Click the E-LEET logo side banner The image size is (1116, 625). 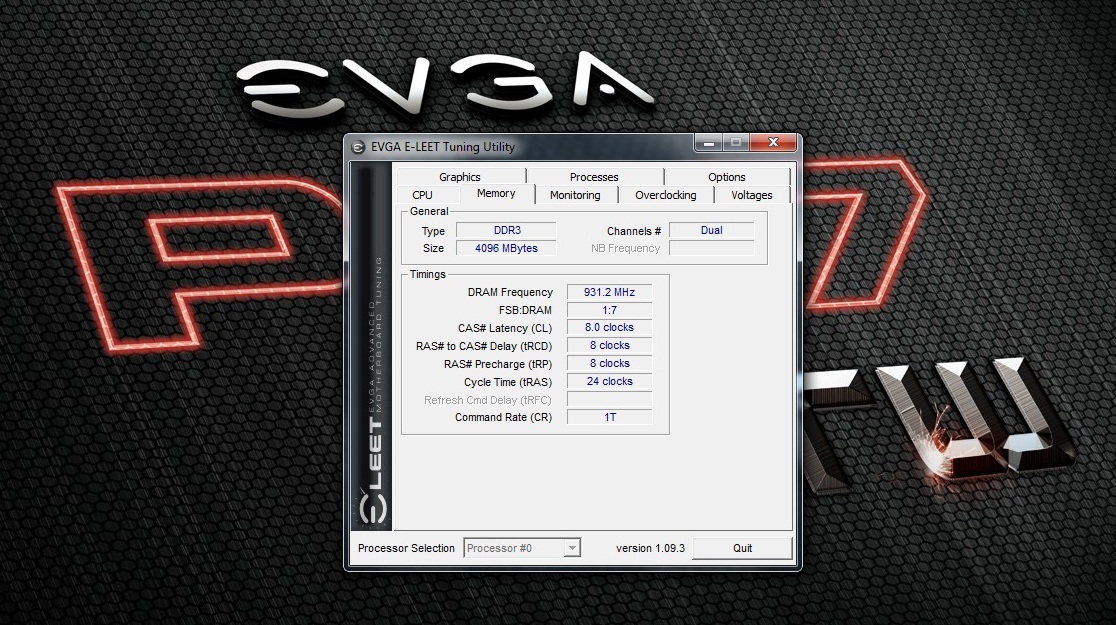[372, 347]
